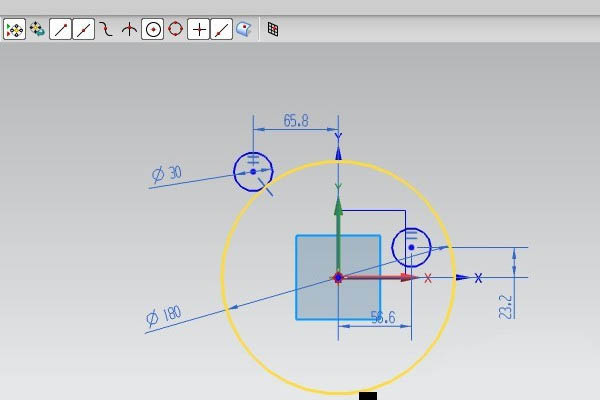Click the Point on Face snap icon
This screenshot has height=400, width=600.
tap(243, 30)
